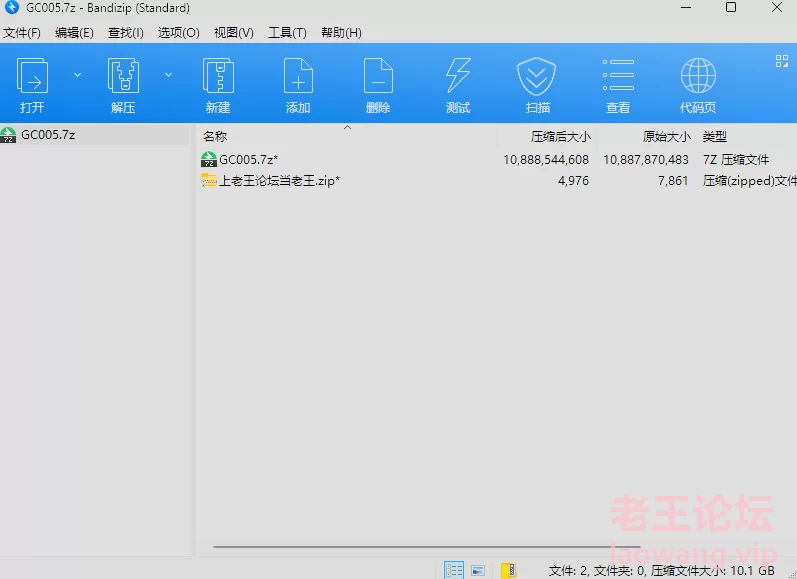Click compressed size 4,976 cell
This screenshot has width=797, height=579.
(x=573, y=180)
